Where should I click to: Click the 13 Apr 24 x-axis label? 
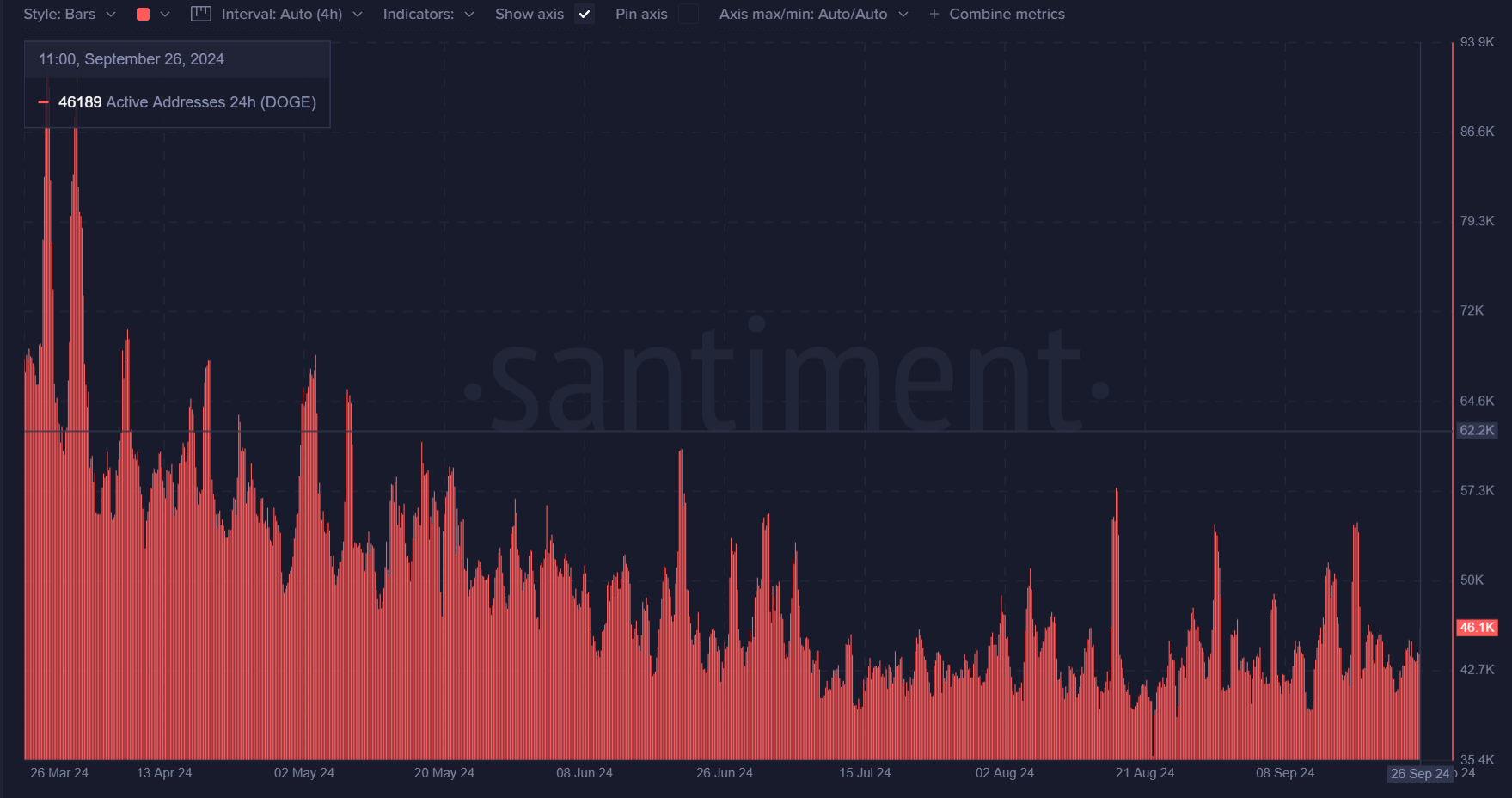point(164,773)
